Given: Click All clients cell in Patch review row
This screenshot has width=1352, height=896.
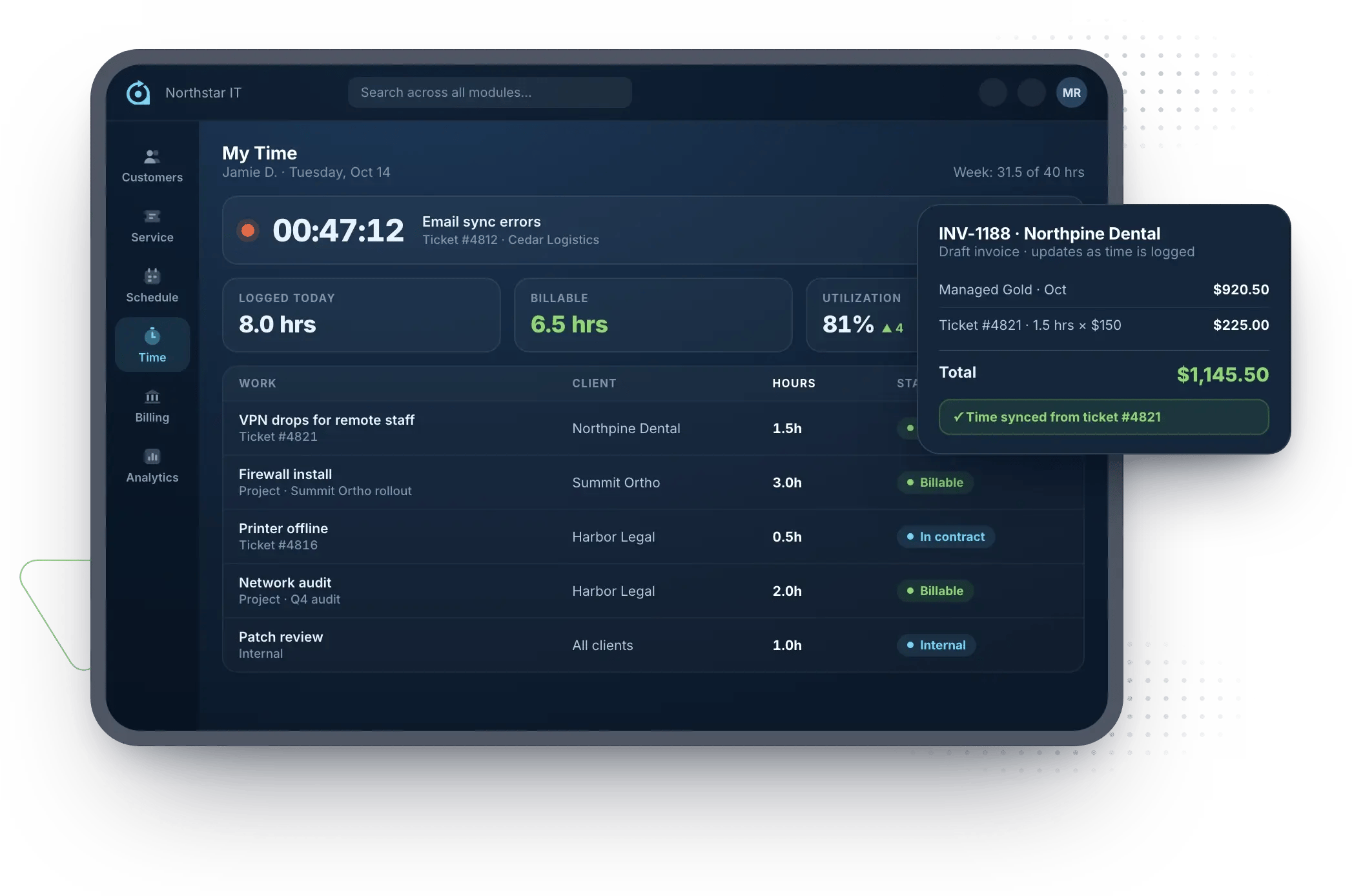Looking at the screenshot, I should click(x=602, y=646).
